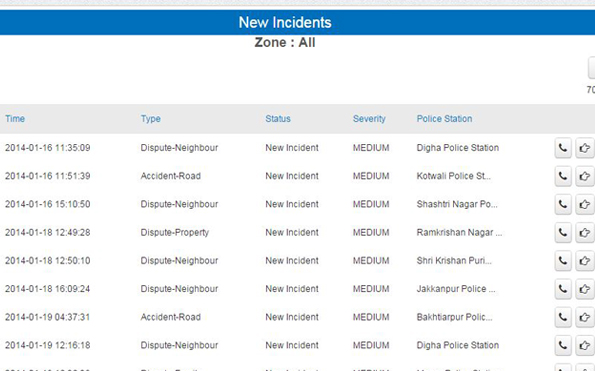Click the phone icon for the 11:35:09 incident

coord(563,148)
